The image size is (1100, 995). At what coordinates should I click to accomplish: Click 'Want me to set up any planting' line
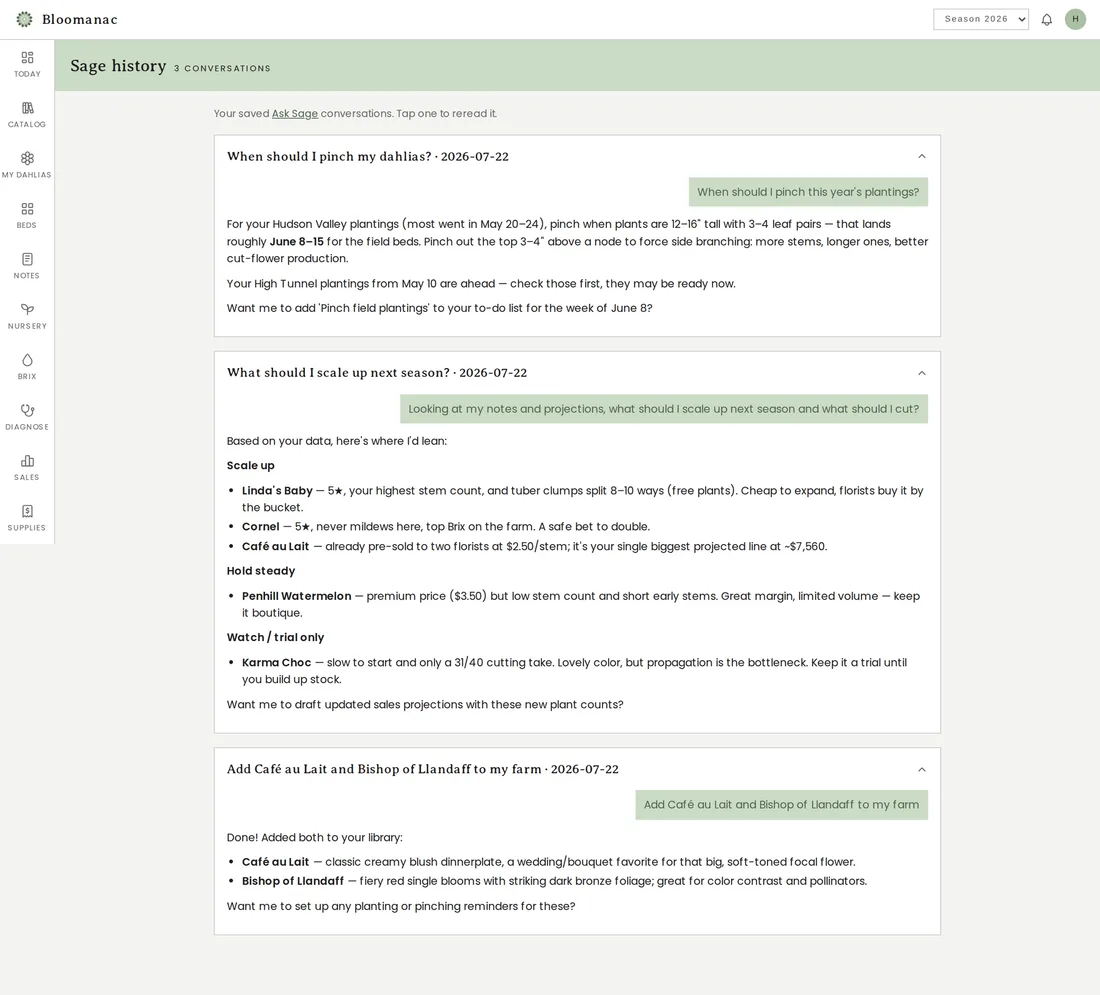coord(401,906)
